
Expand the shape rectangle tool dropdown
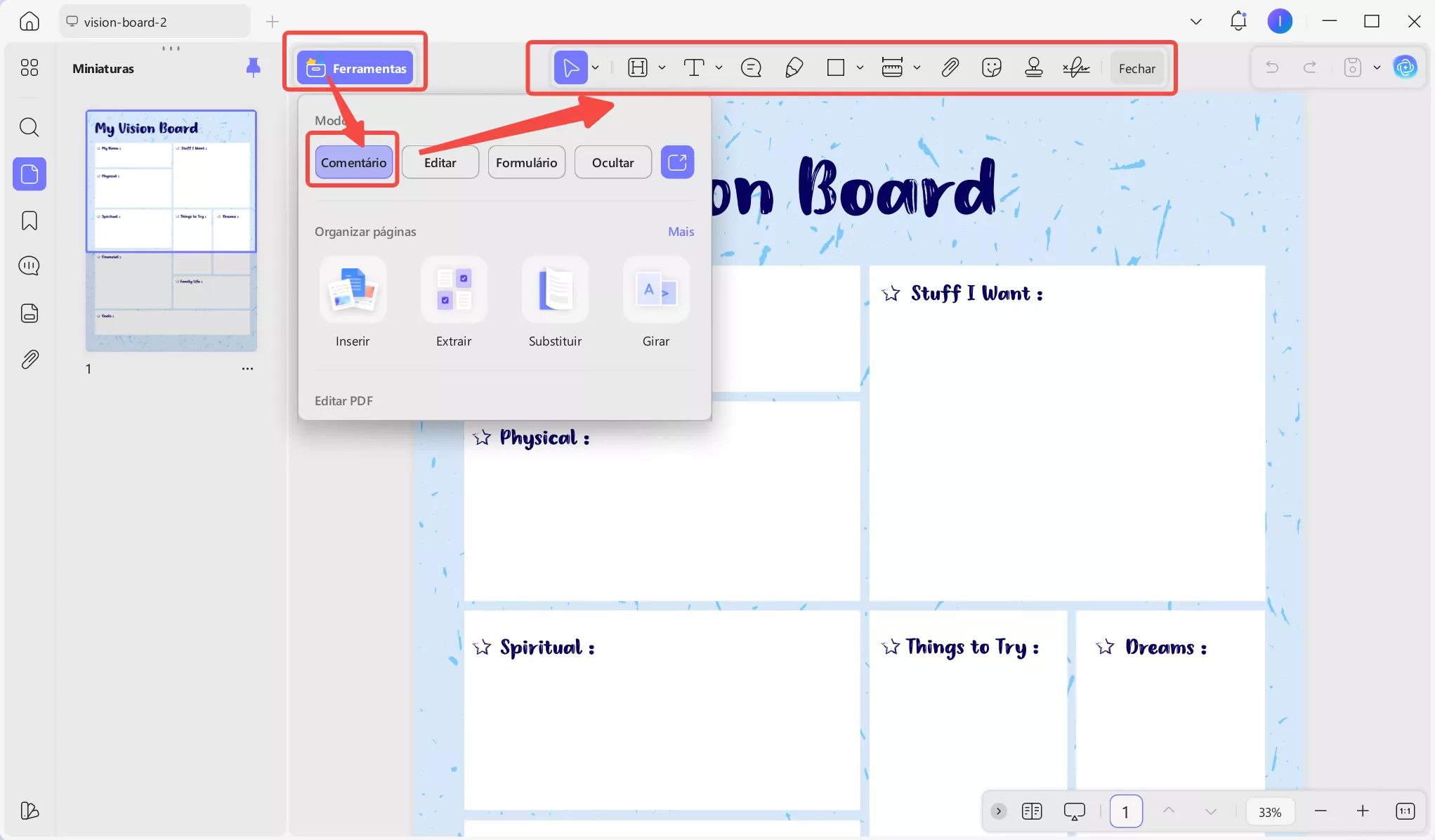click(x=860, y=68)
